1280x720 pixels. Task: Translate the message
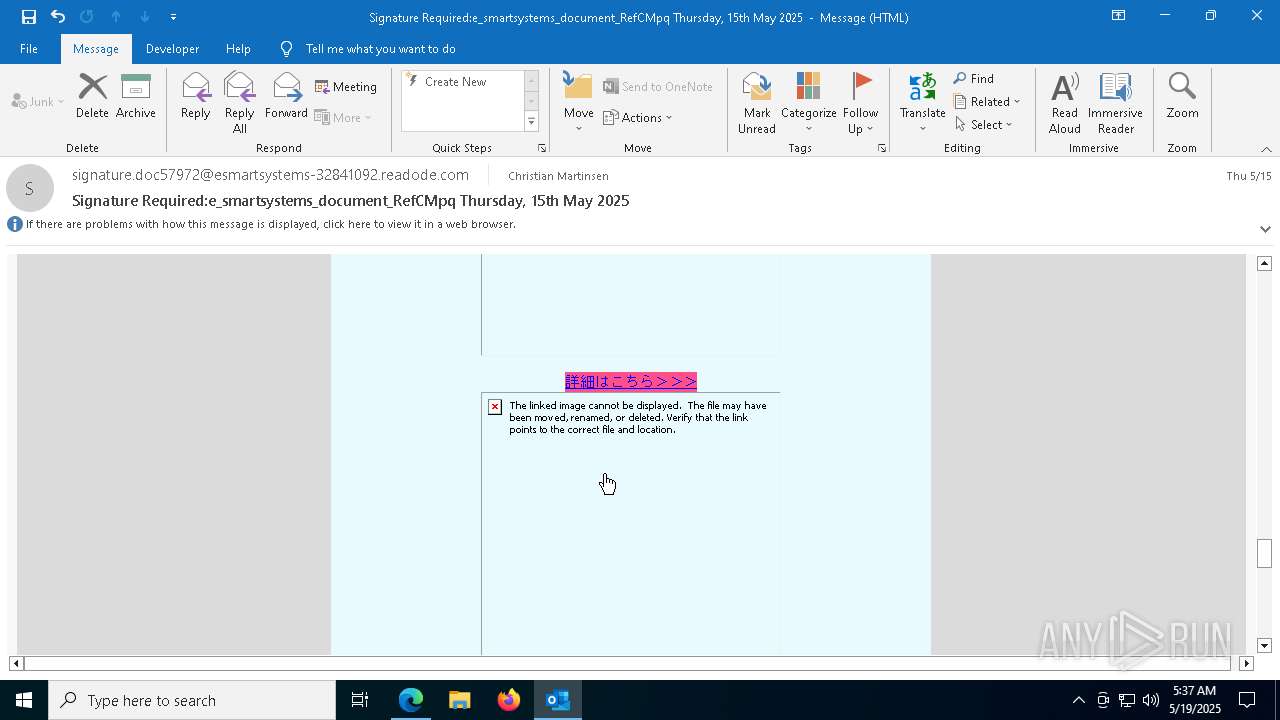922,103
